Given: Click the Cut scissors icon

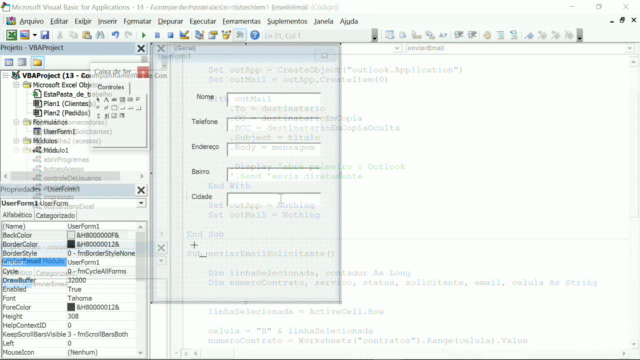Looking at the screenshot, I should pyautogui.click(x=60, y=35).
